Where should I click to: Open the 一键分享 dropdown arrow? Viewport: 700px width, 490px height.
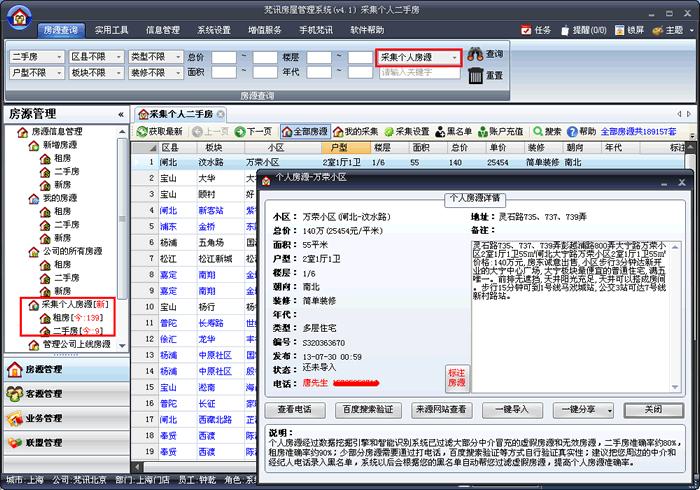pyautogui.click(x=610, y=410)
